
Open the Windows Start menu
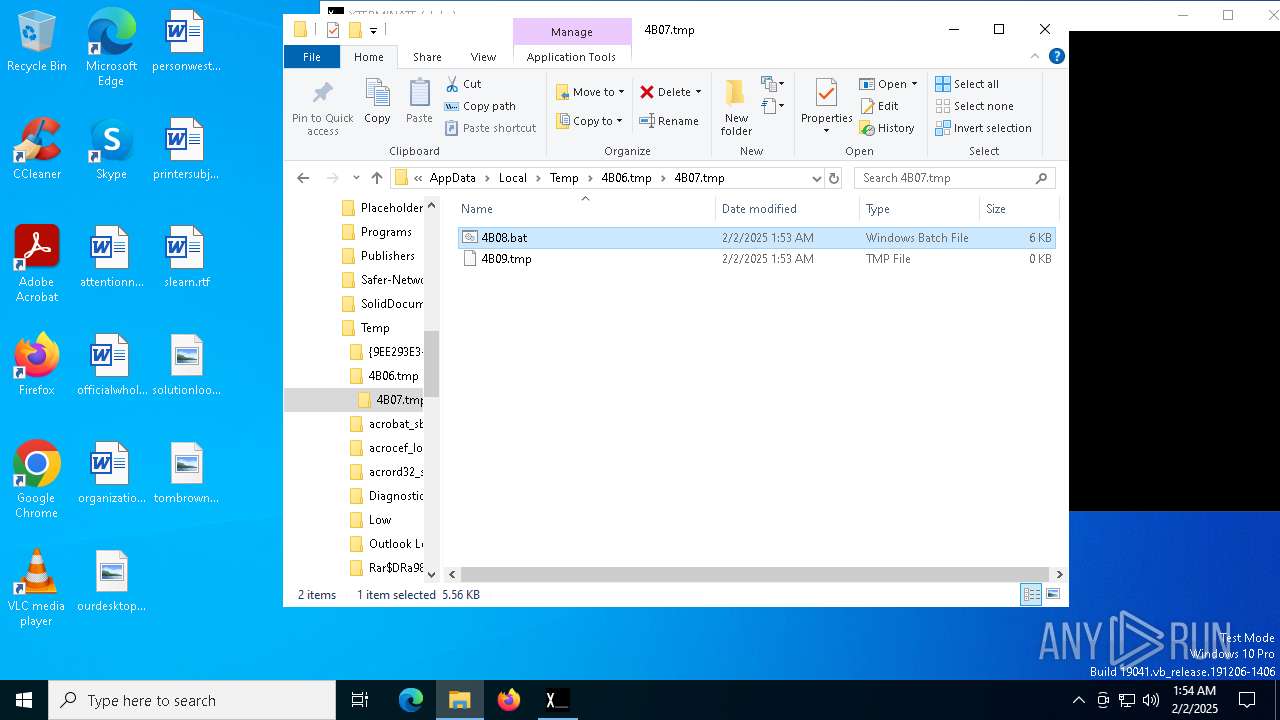[24, 700]
